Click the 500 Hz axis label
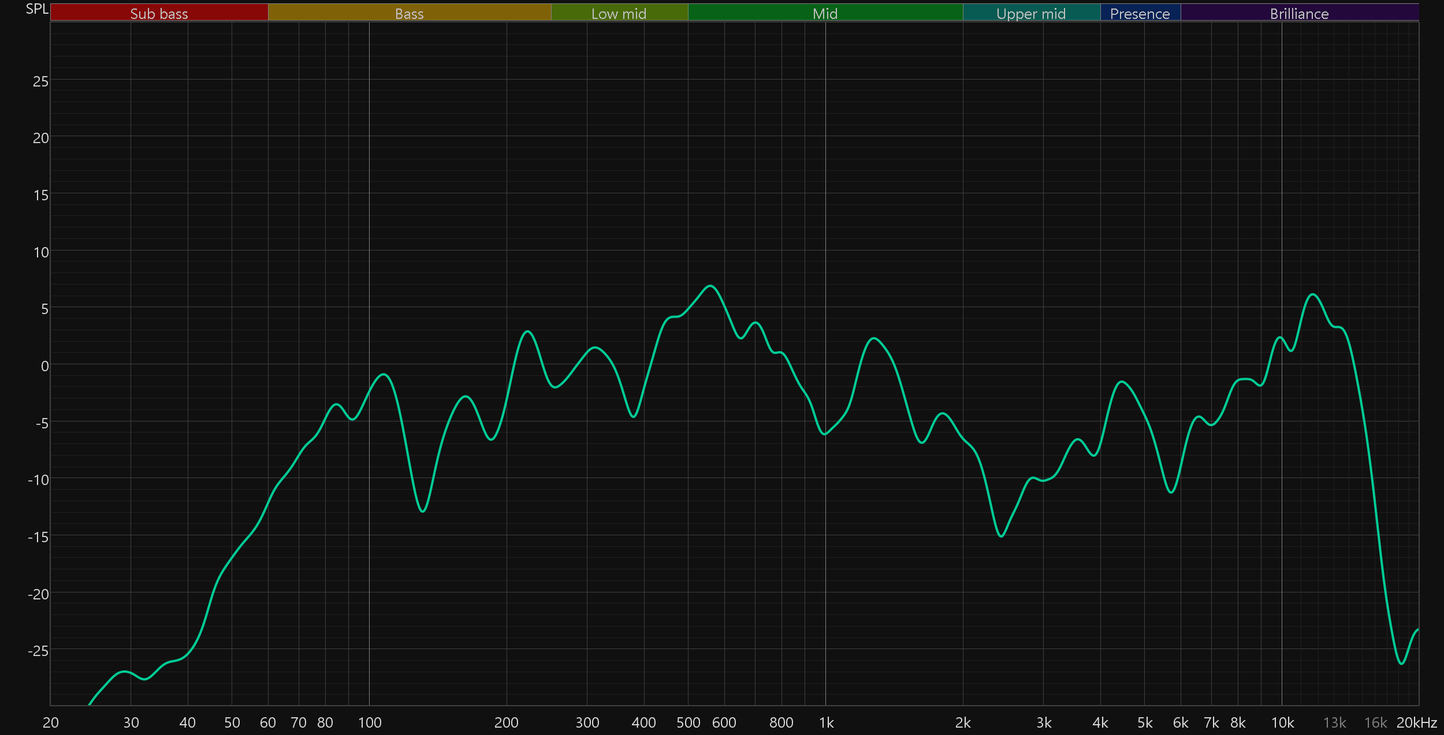Screen dimensions: 1444x735 click(x=688, y=723)
